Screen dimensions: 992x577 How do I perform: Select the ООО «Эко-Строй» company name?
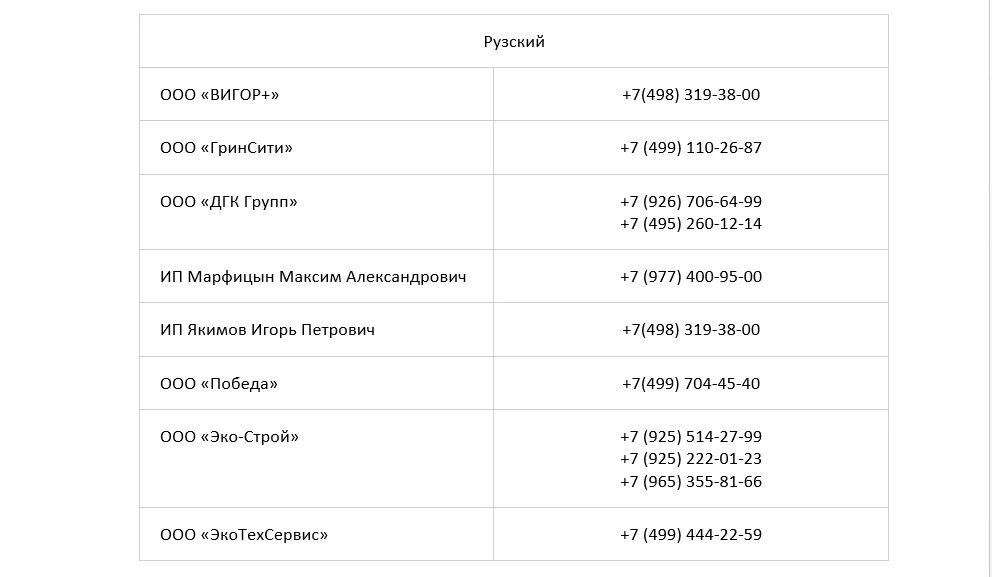(229, 437)
